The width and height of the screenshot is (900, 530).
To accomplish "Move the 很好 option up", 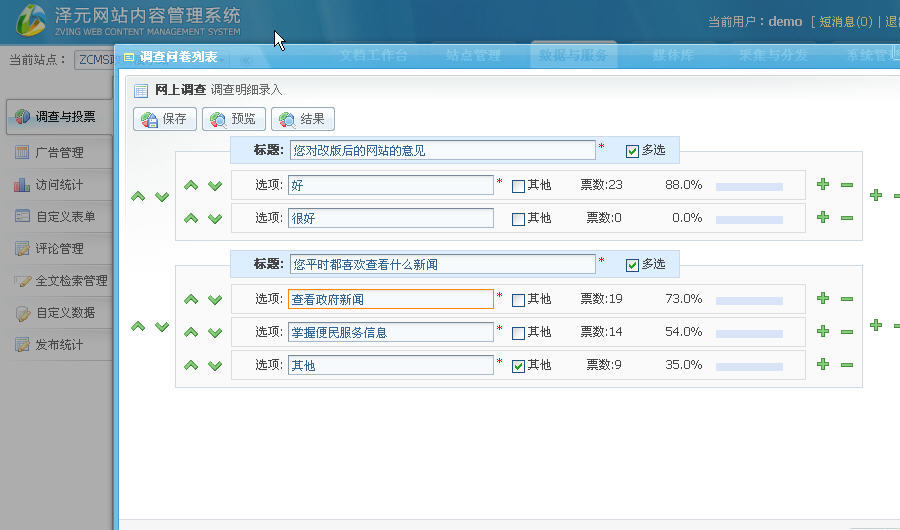I will (x=191, y=218).
